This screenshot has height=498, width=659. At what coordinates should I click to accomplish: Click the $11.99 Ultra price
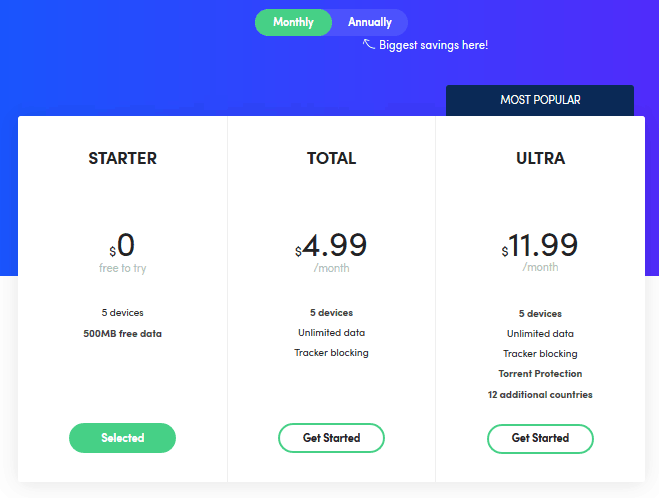[x=540, y=245]
